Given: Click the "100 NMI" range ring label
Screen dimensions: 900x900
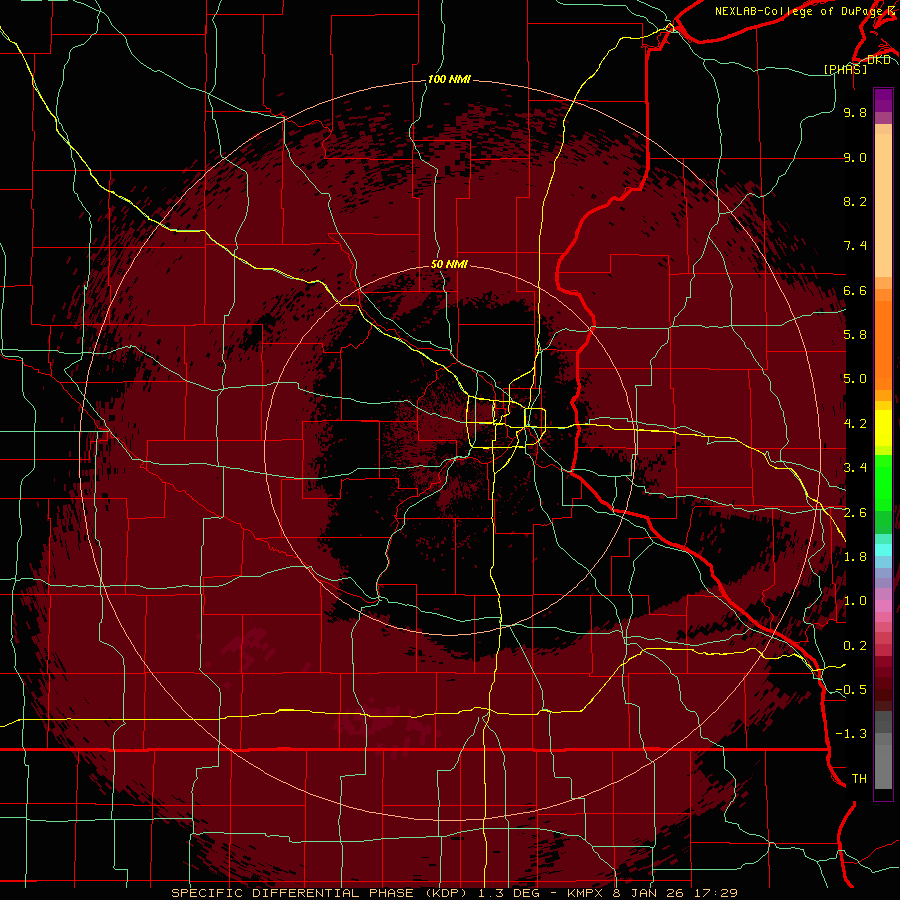Looking at the screenshot, I should (x=449, y=79).
